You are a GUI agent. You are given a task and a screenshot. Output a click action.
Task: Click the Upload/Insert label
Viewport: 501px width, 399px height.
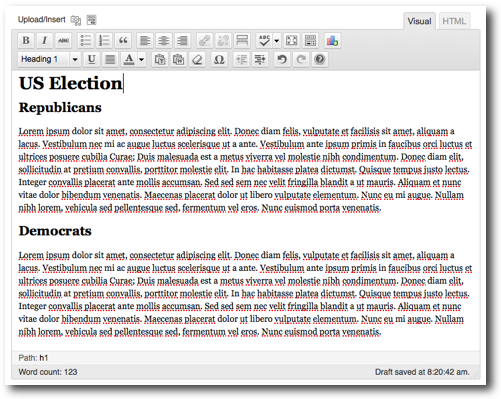(42, 20)
